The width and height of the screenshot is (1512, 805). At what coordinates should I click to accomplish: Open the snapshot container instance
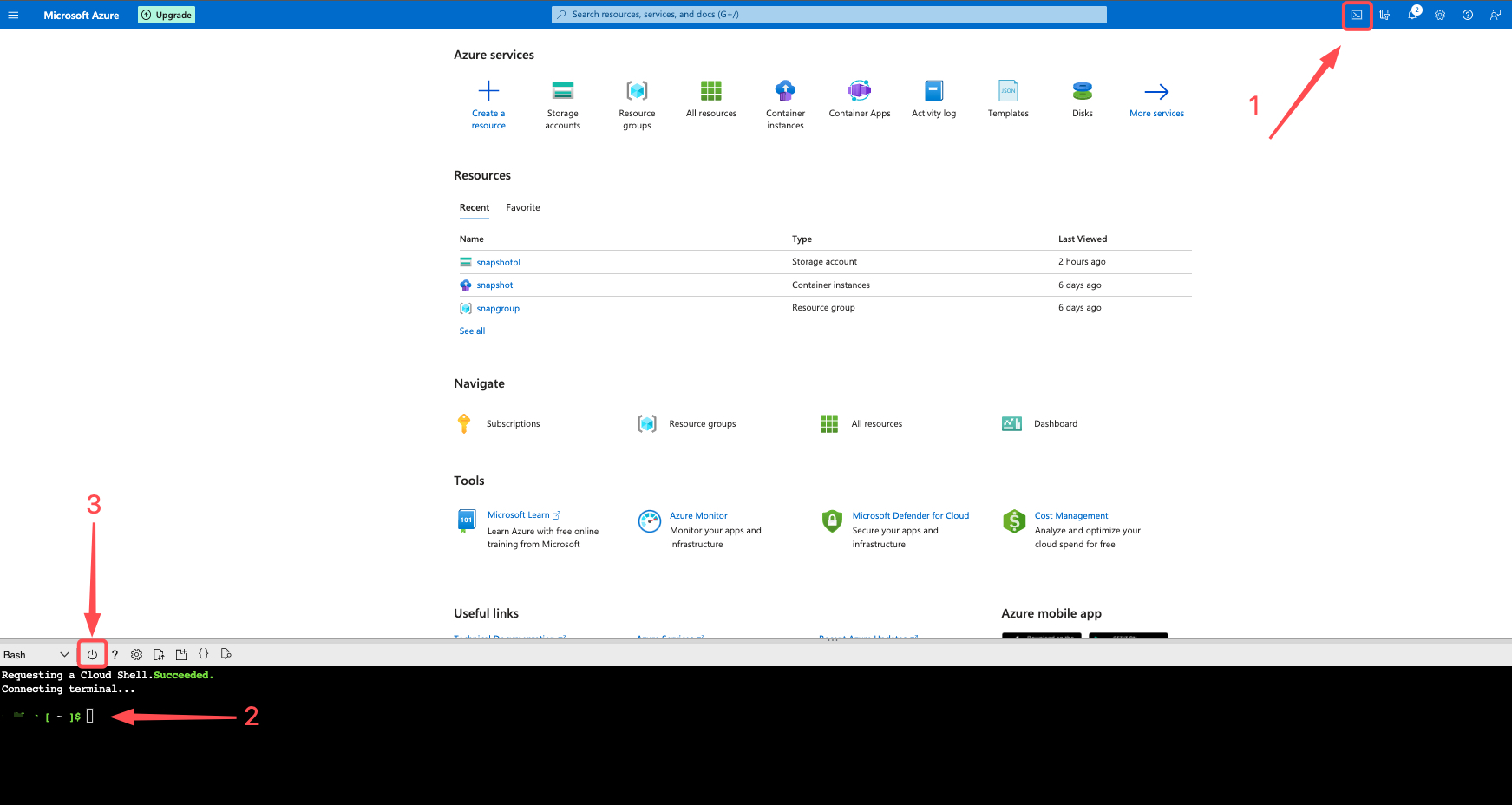click(494, 285)
